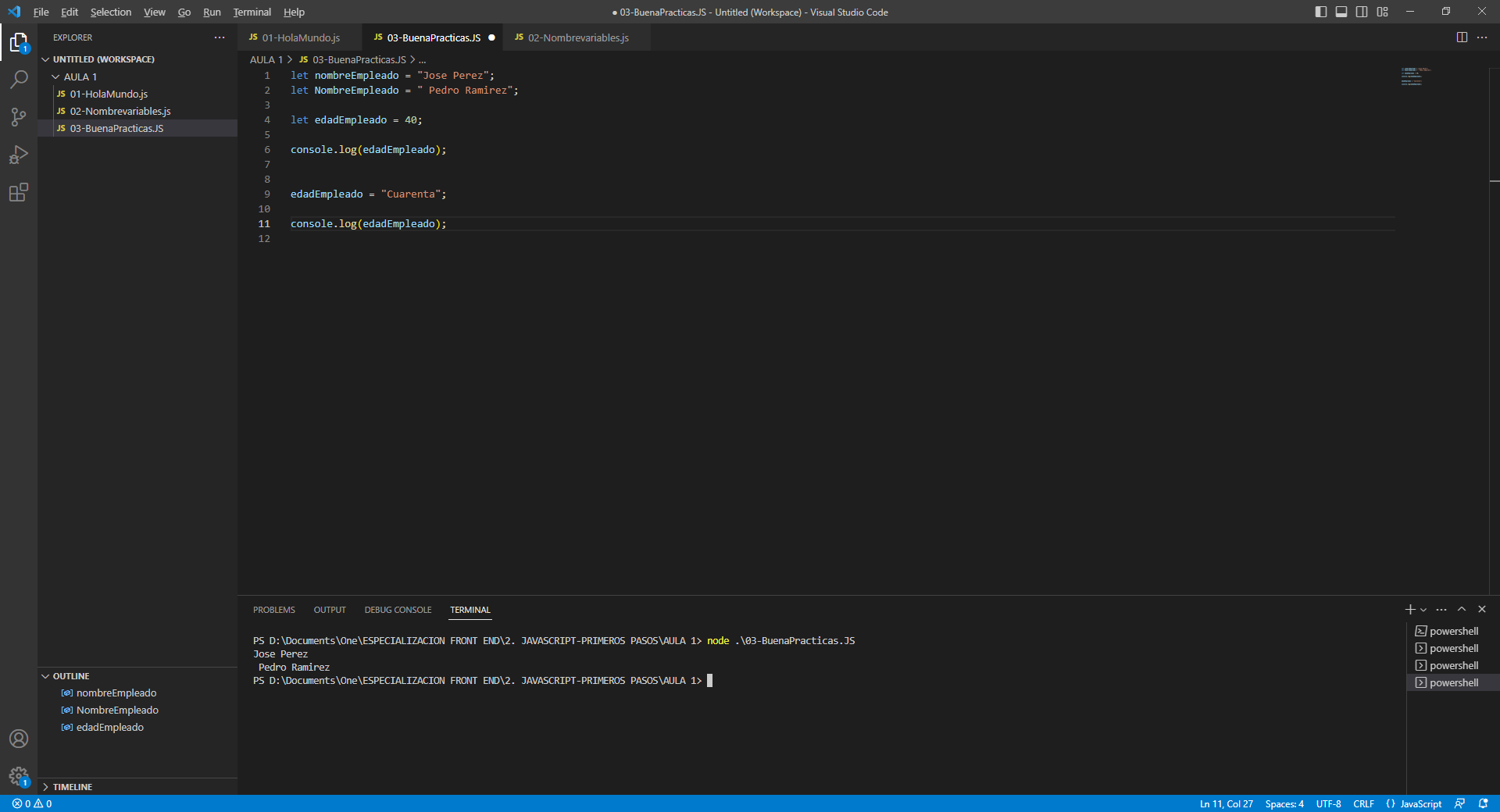This screenshot has width=1500, height=812.
Task: Open the Search view icon
Action: pos(19,80)
